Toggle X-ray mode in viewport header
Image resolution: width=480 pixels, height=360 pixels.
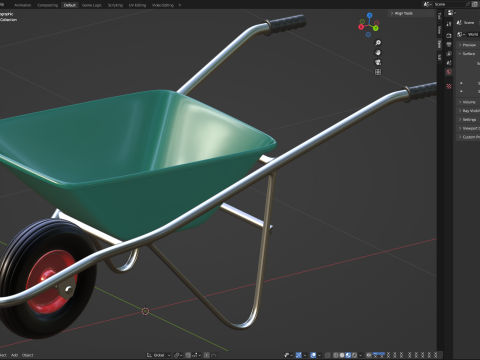tap(328, 355)
